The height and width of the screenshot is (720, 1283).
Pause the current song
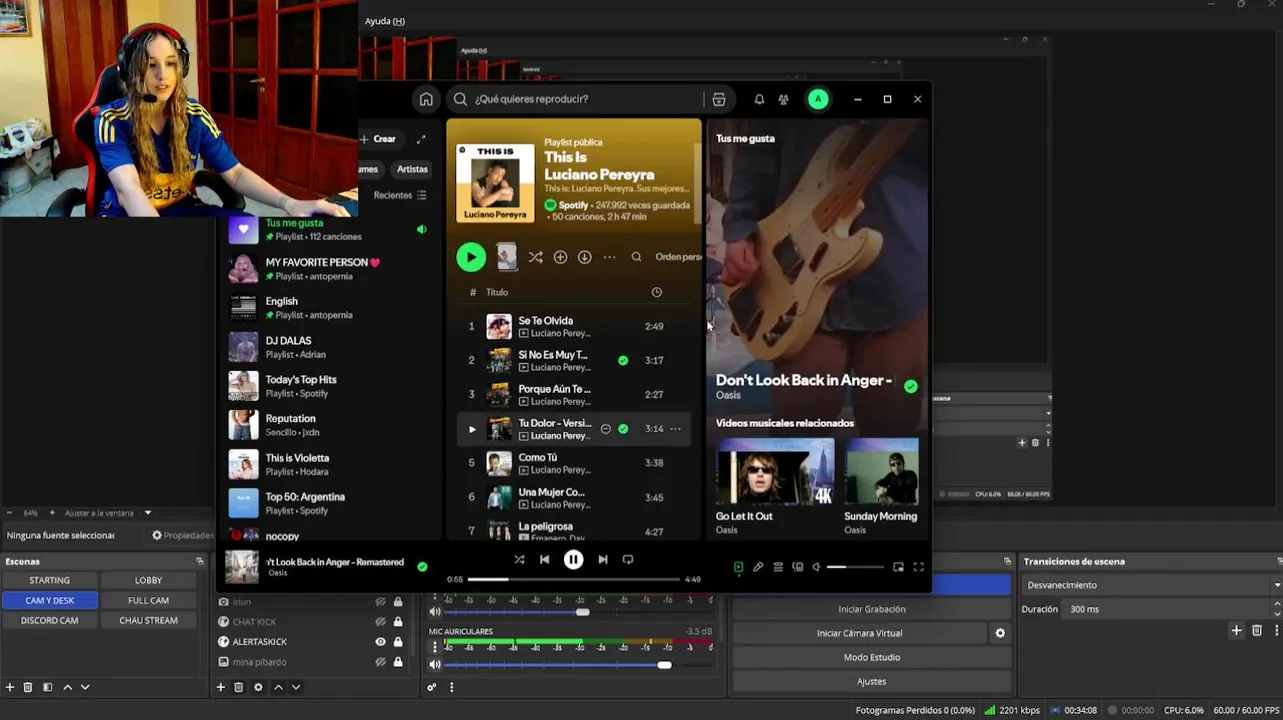pos(573,560)
